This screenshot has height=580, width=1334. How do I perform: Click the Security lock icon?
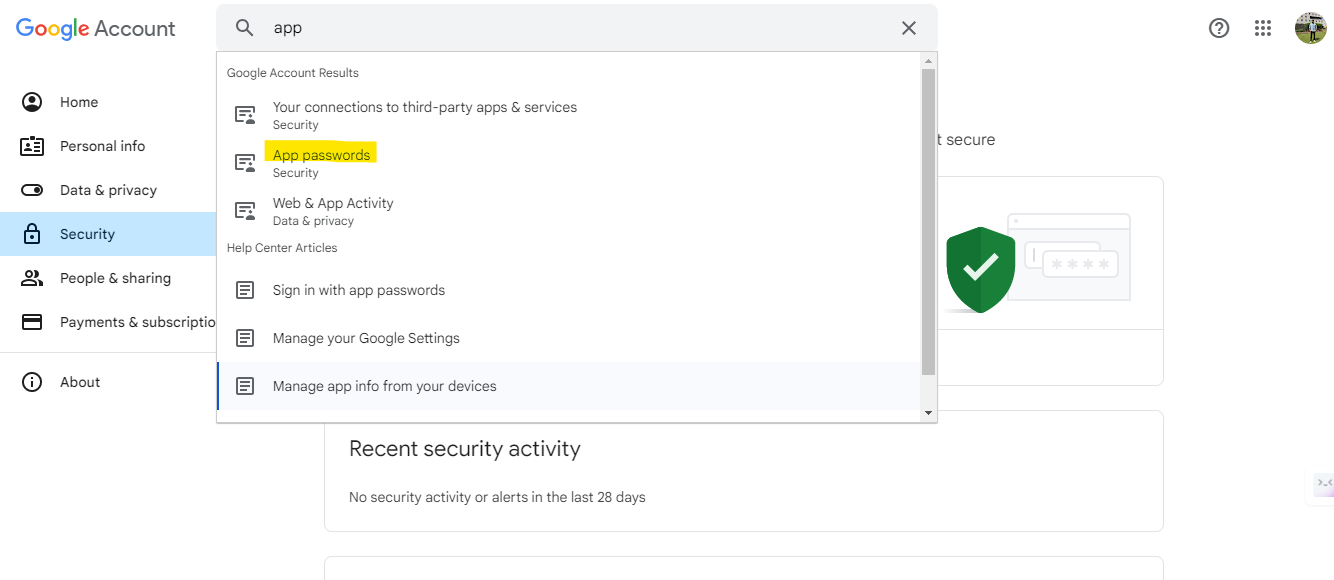pos(32,234)
